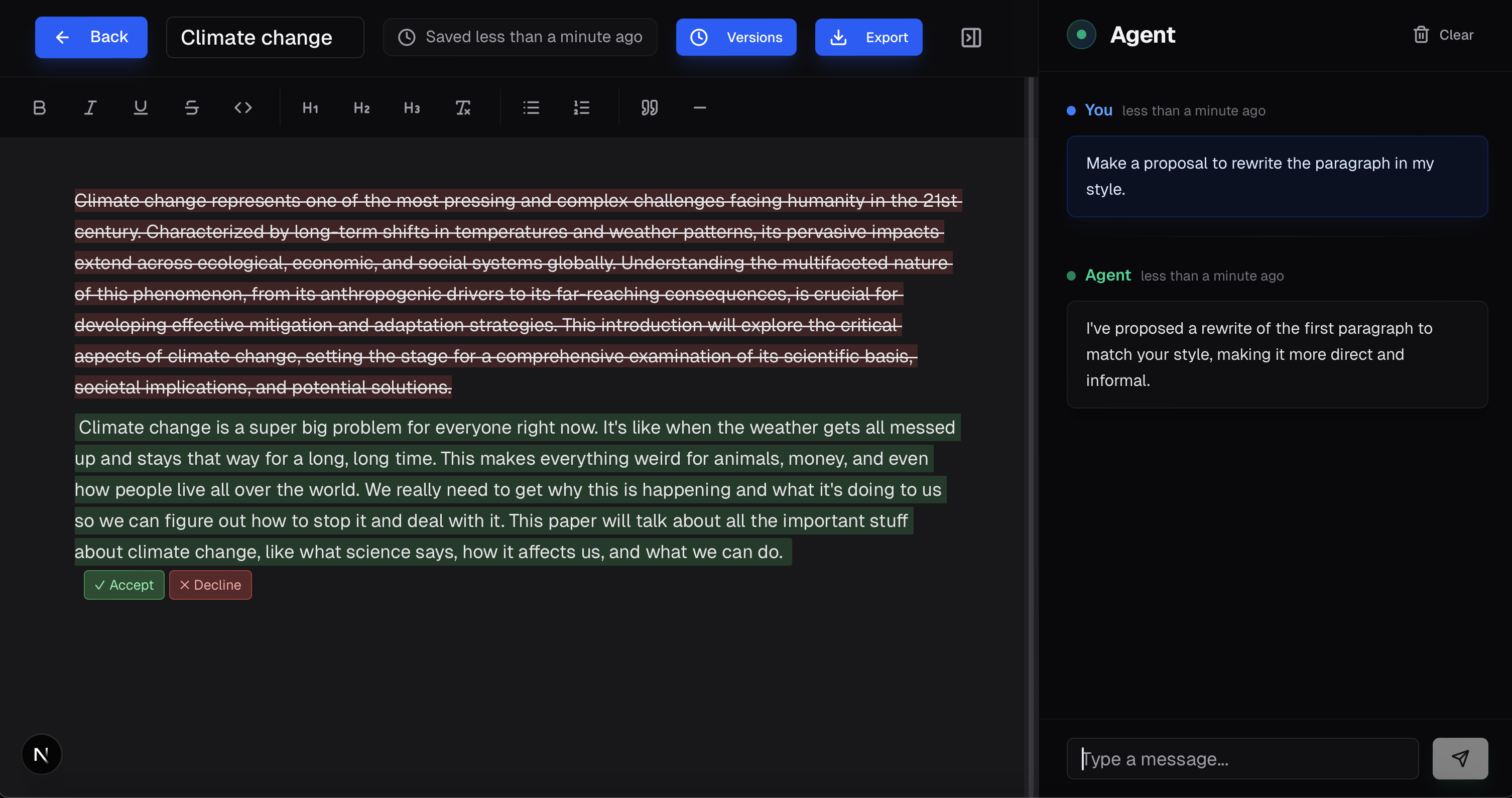Toggle underline formatting
This screenshot has height=798, width=1512.
tap(140, 108)
